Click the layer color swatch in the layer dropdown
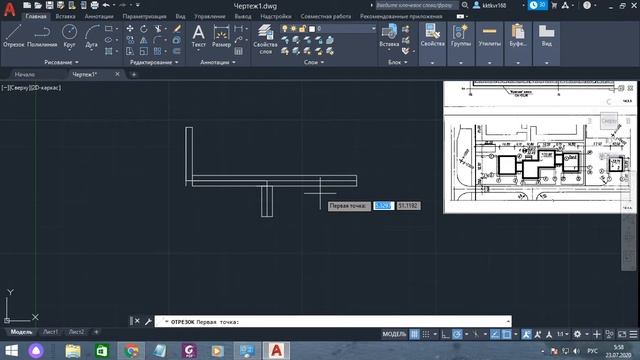The height and width of the screenshot is (360, 640). 312,29
